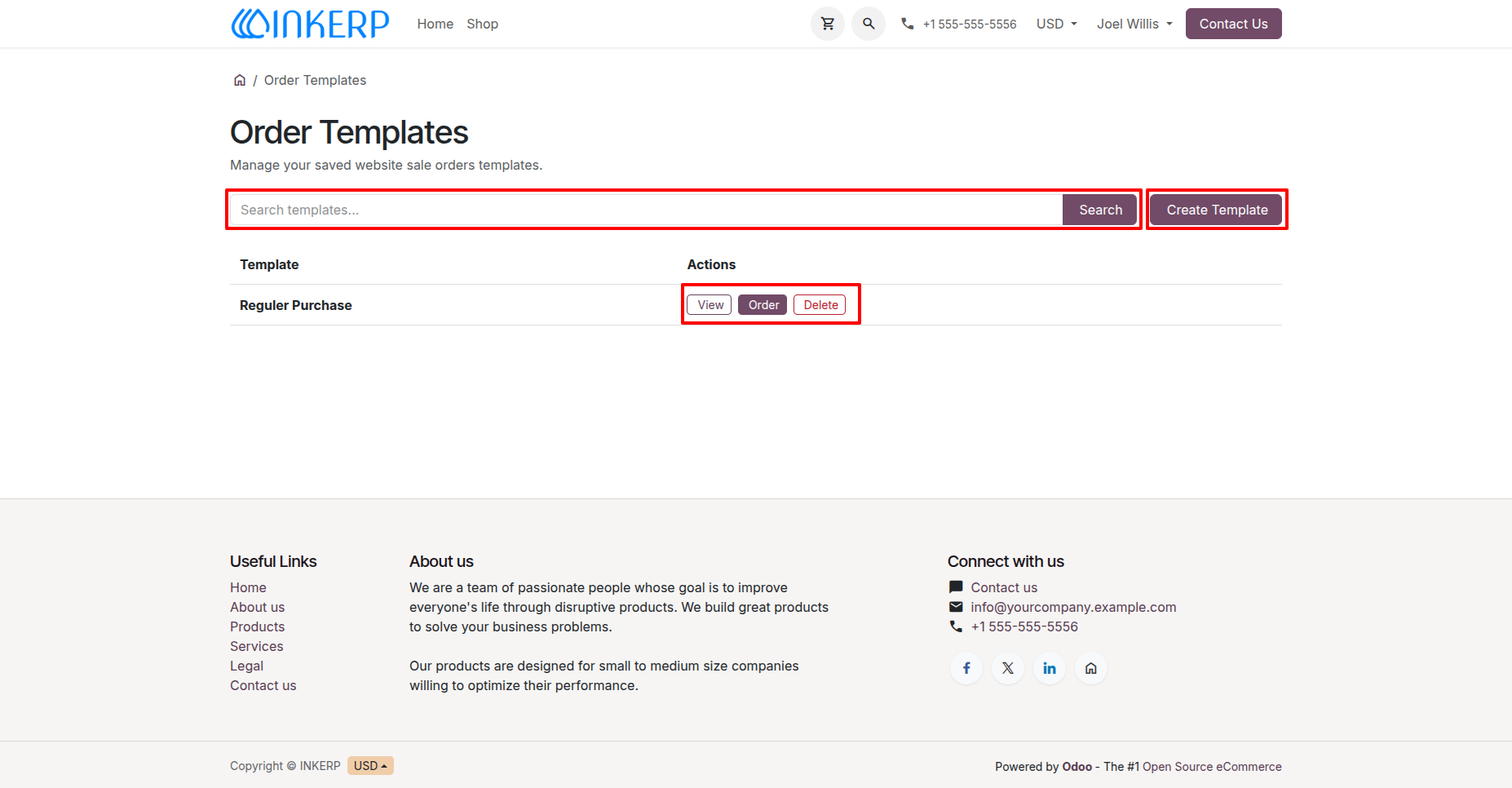Click the phone icon in header

point(907,24)
